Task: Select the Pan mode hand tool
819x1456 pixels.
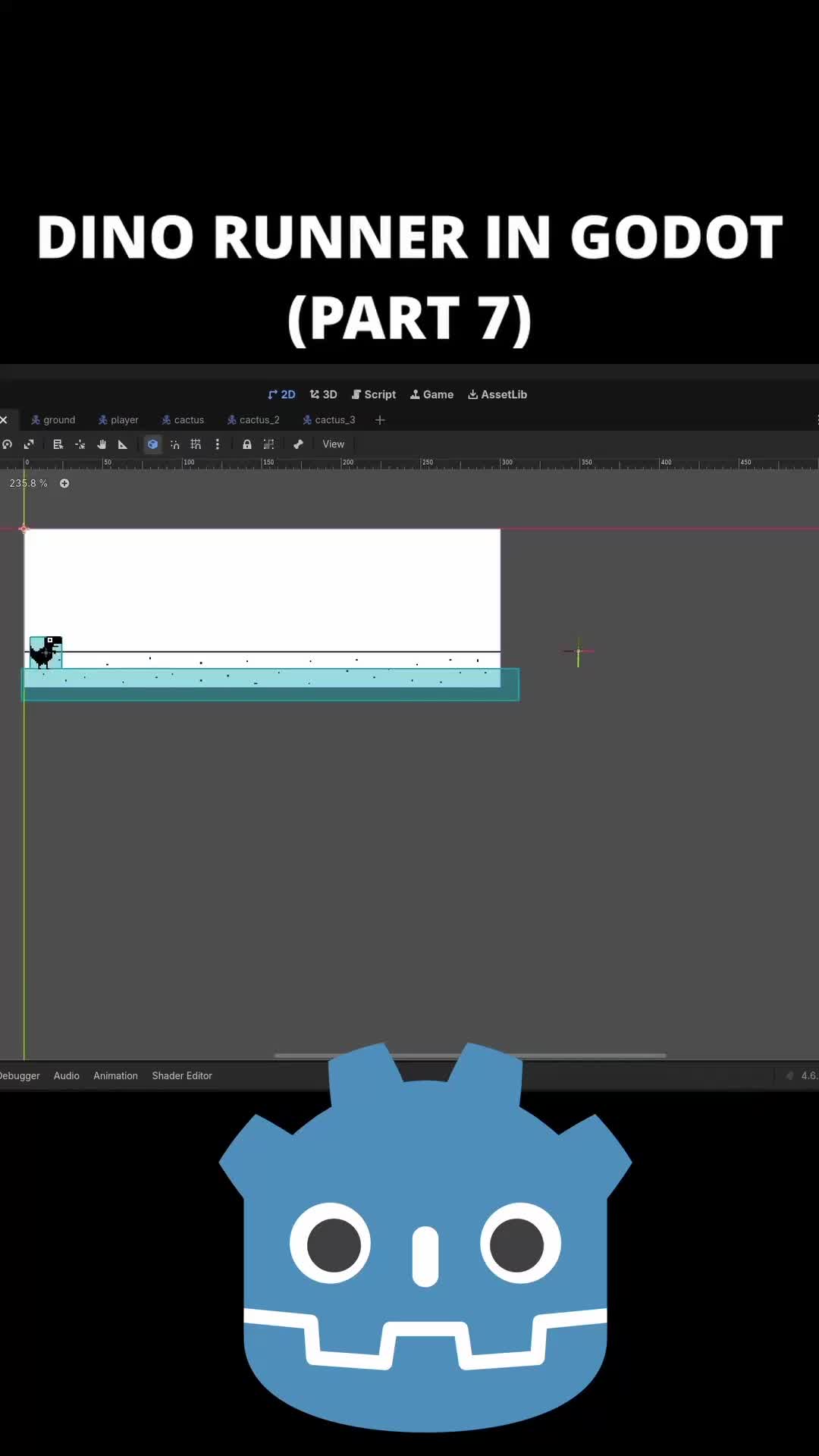Action: point(102,444)
